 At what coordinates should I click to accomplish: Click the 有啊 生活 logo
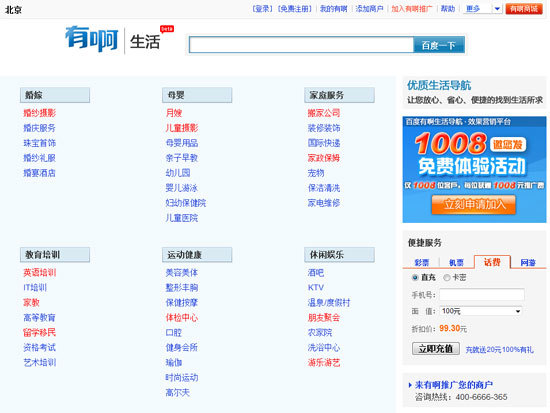click(119, 39)
